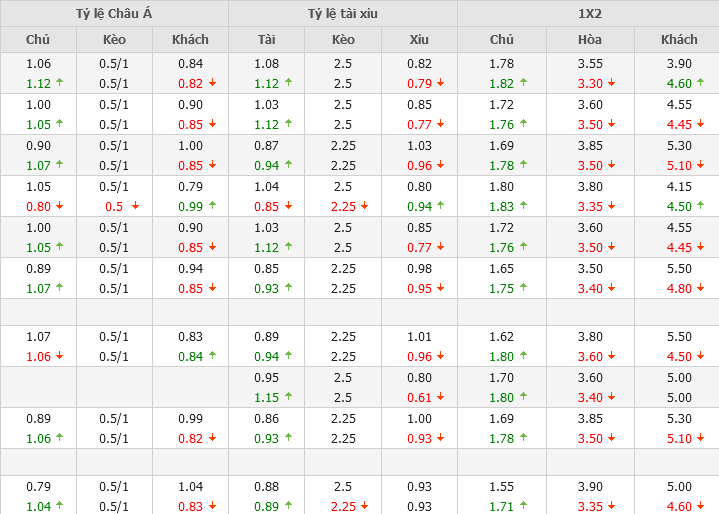Click the Xiu column header
Viewport: 719px width, 514px height.
pos(419,39)
